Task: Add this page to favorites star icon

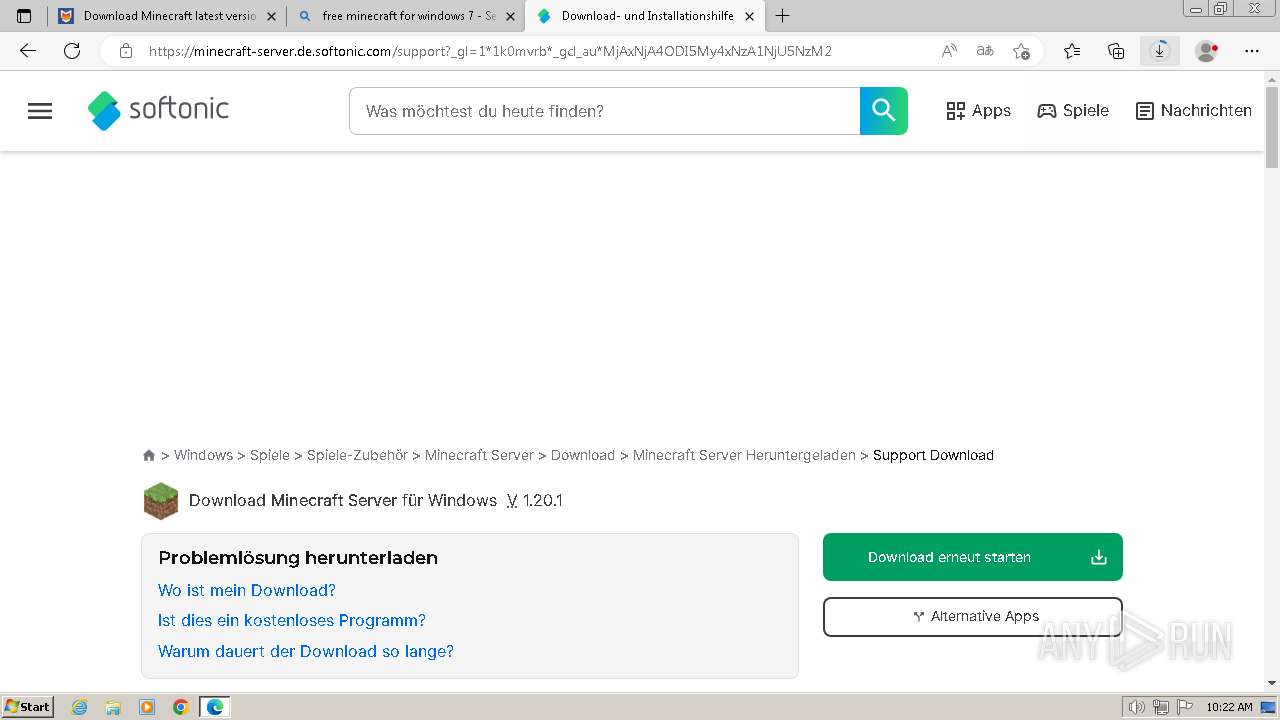Action: pos(1021,51)
